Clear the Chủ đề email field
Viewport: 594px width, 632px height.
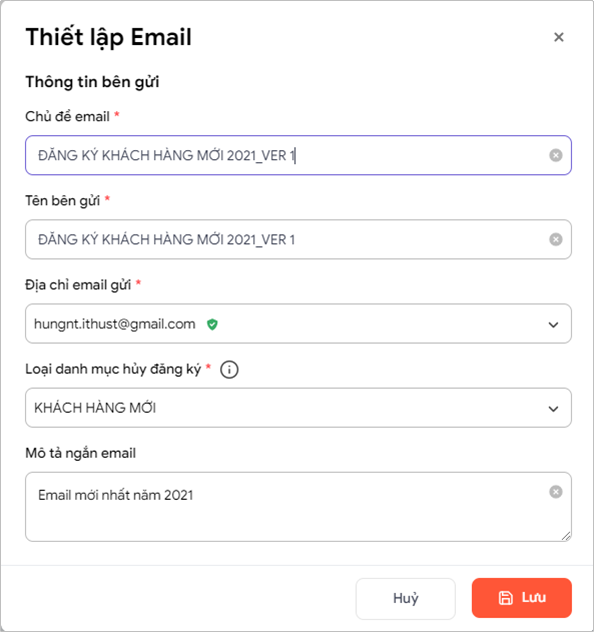556,155
